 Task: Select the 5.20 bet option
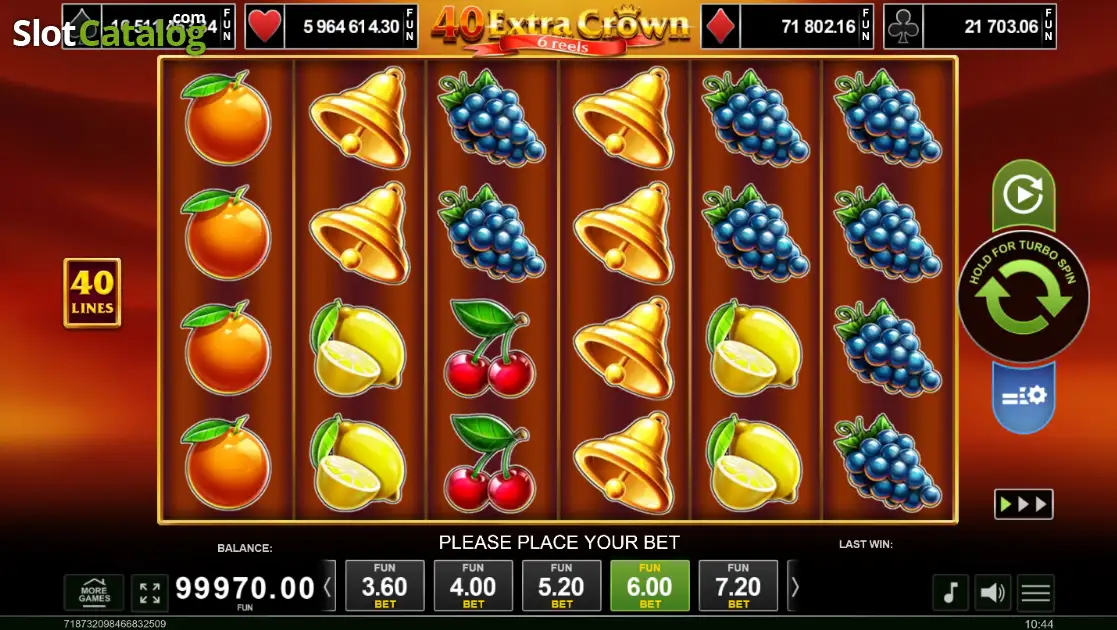561,586
